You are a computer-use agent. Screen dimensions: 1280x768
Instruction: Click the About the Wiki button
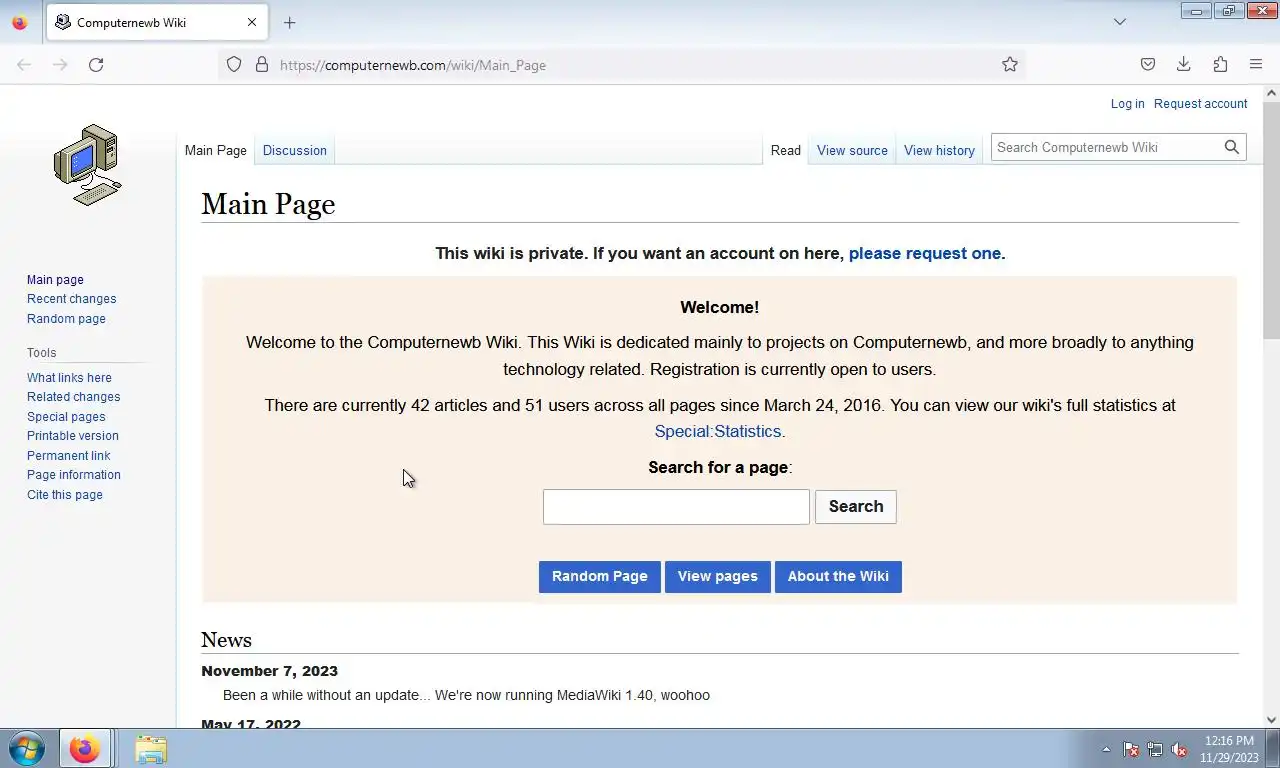[838, 576]
